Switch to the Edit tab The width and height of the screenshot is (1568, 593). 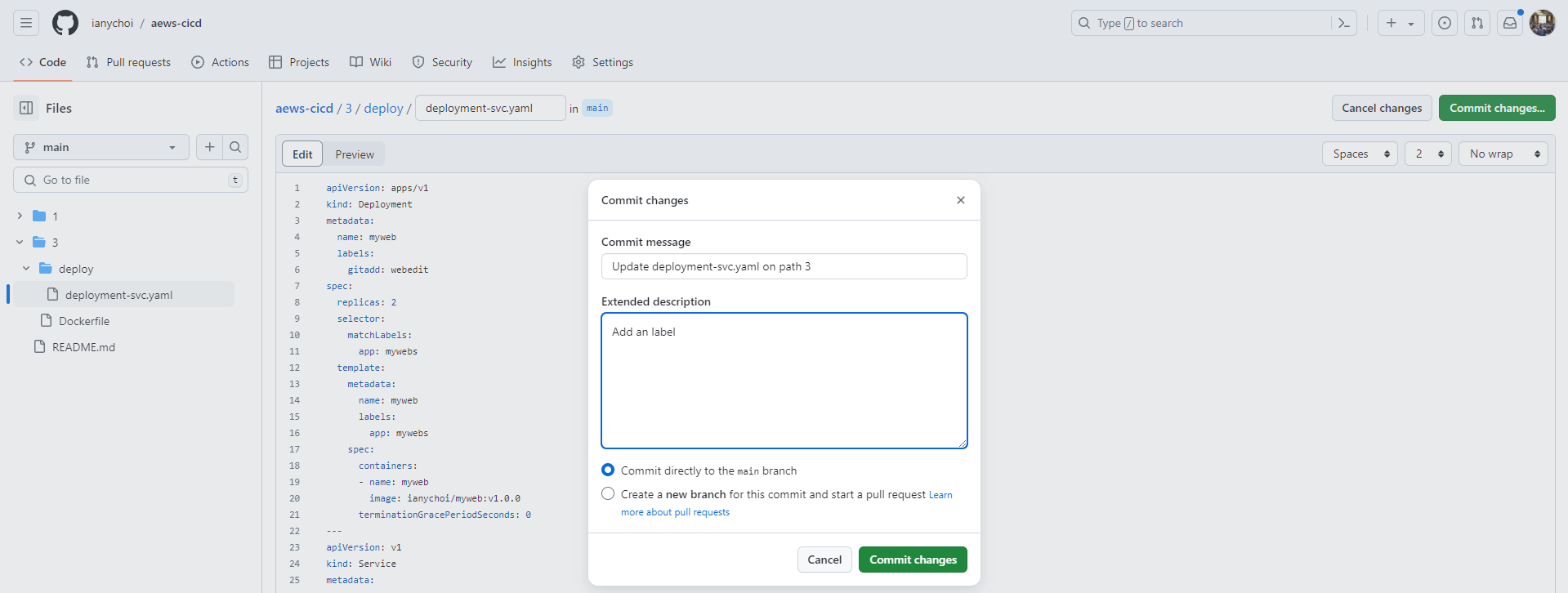tap(302, 154)
